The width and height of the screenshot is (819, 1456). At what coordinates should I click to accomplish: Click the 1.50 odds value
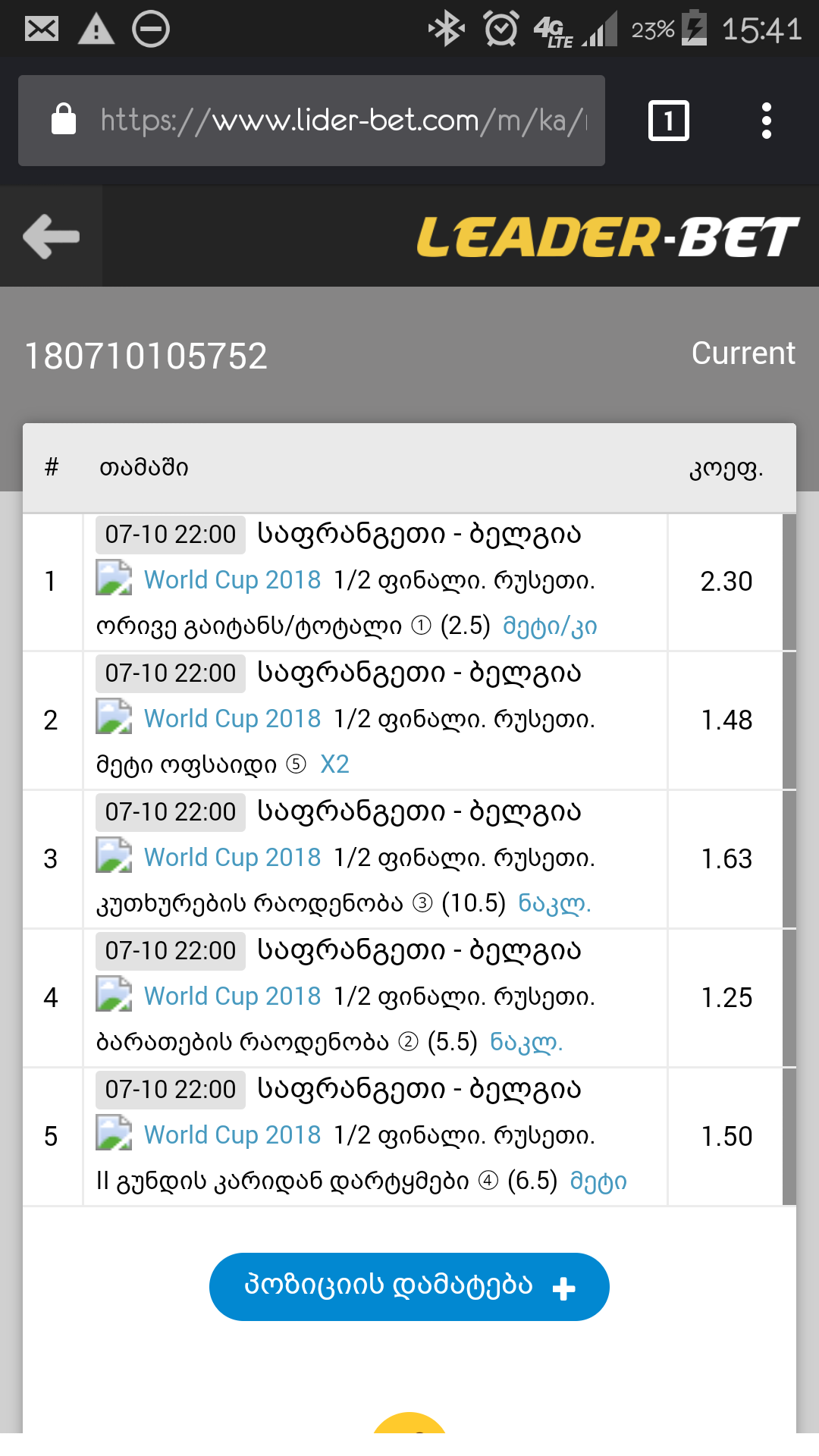(x=726, y=1137)
